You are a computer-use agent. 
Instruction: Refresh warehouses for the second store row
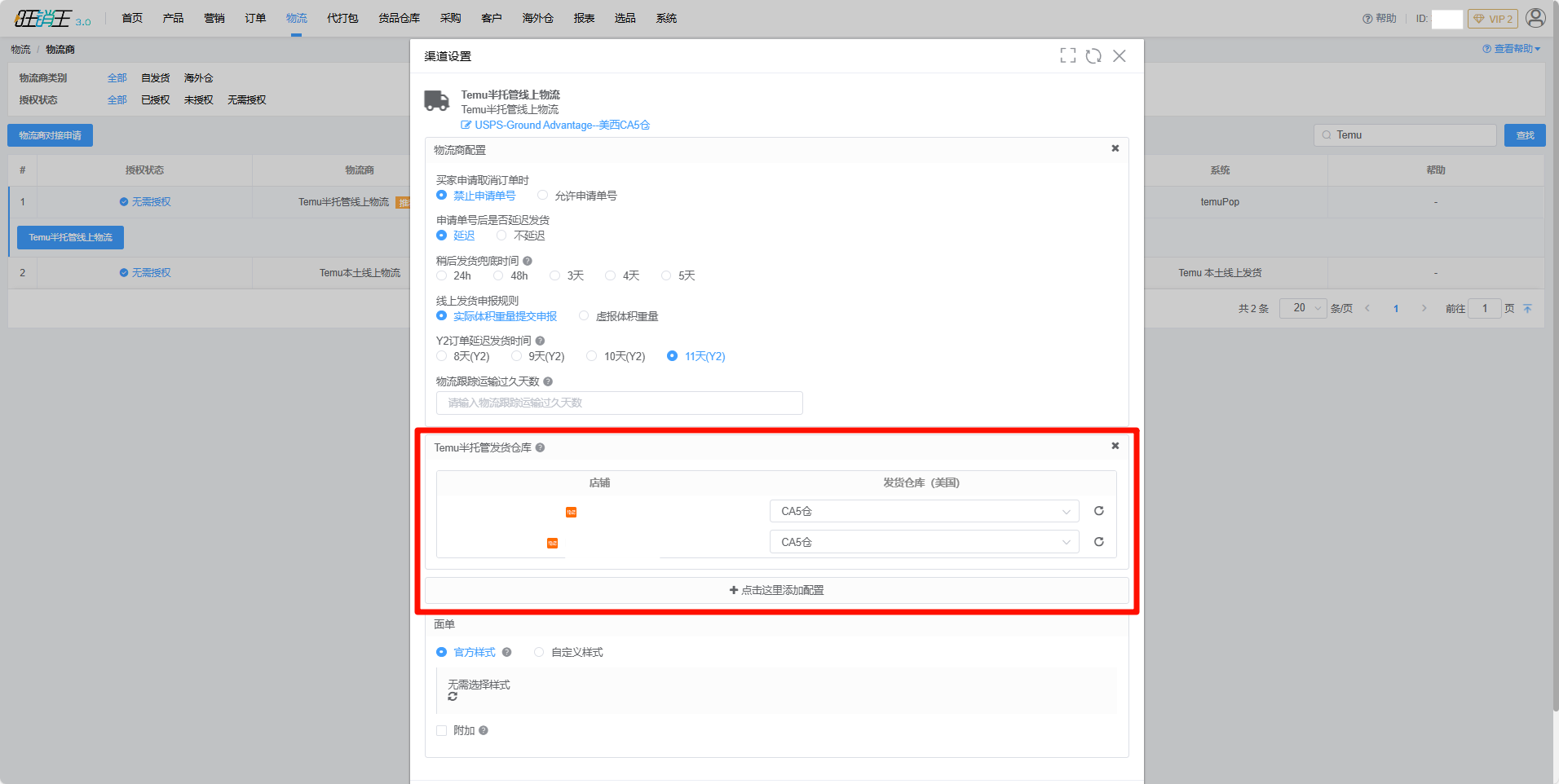1099,542
